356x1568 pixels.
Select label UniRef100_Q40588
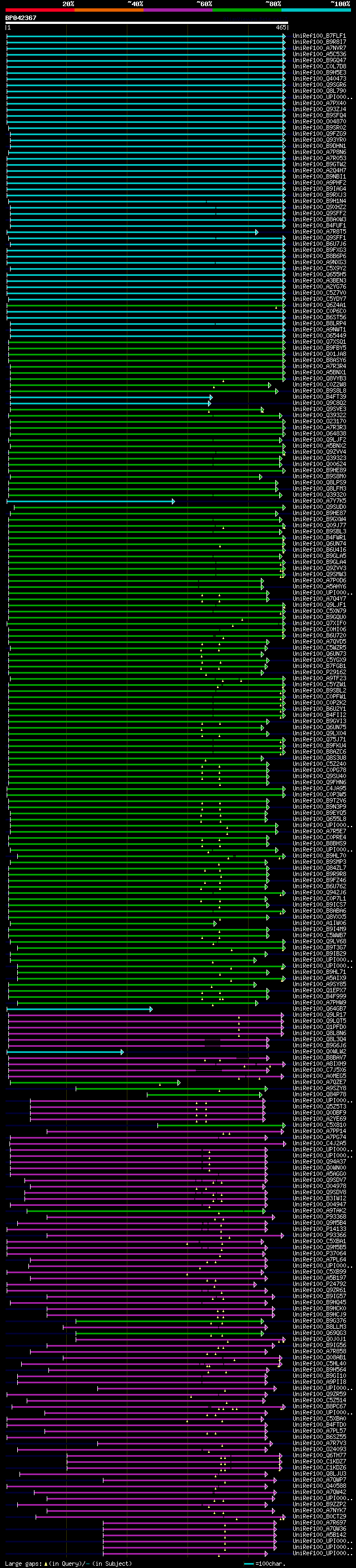(319, 1485)
